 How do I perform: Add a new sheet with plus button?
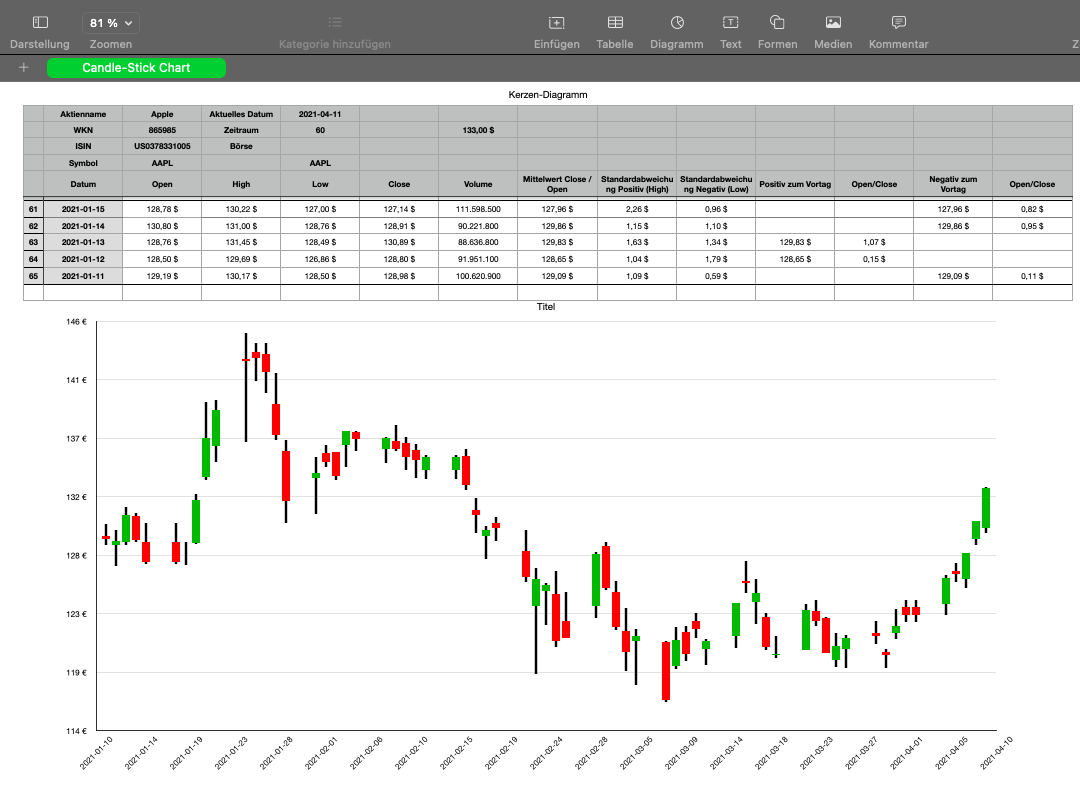pos(24,68)
